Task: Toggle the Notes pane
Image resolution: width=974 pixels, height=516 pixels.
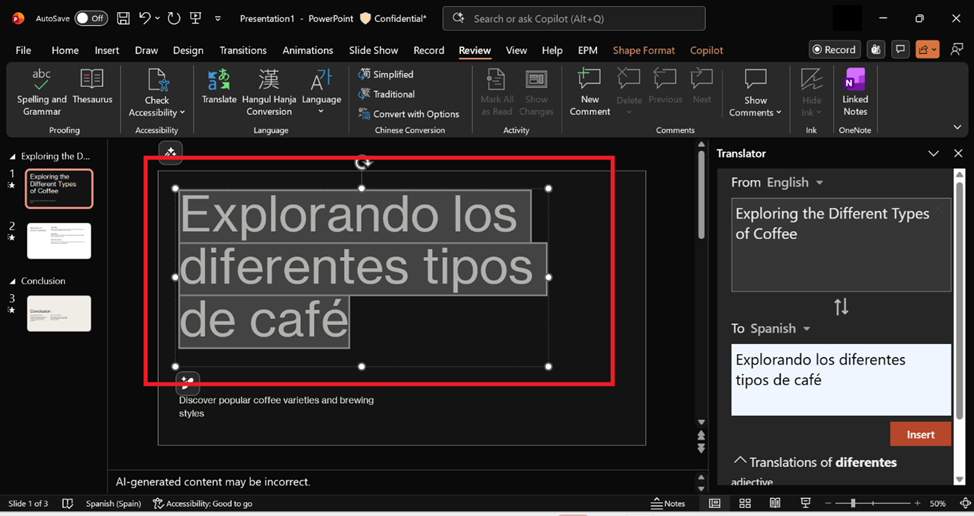Action: (668, 504)
